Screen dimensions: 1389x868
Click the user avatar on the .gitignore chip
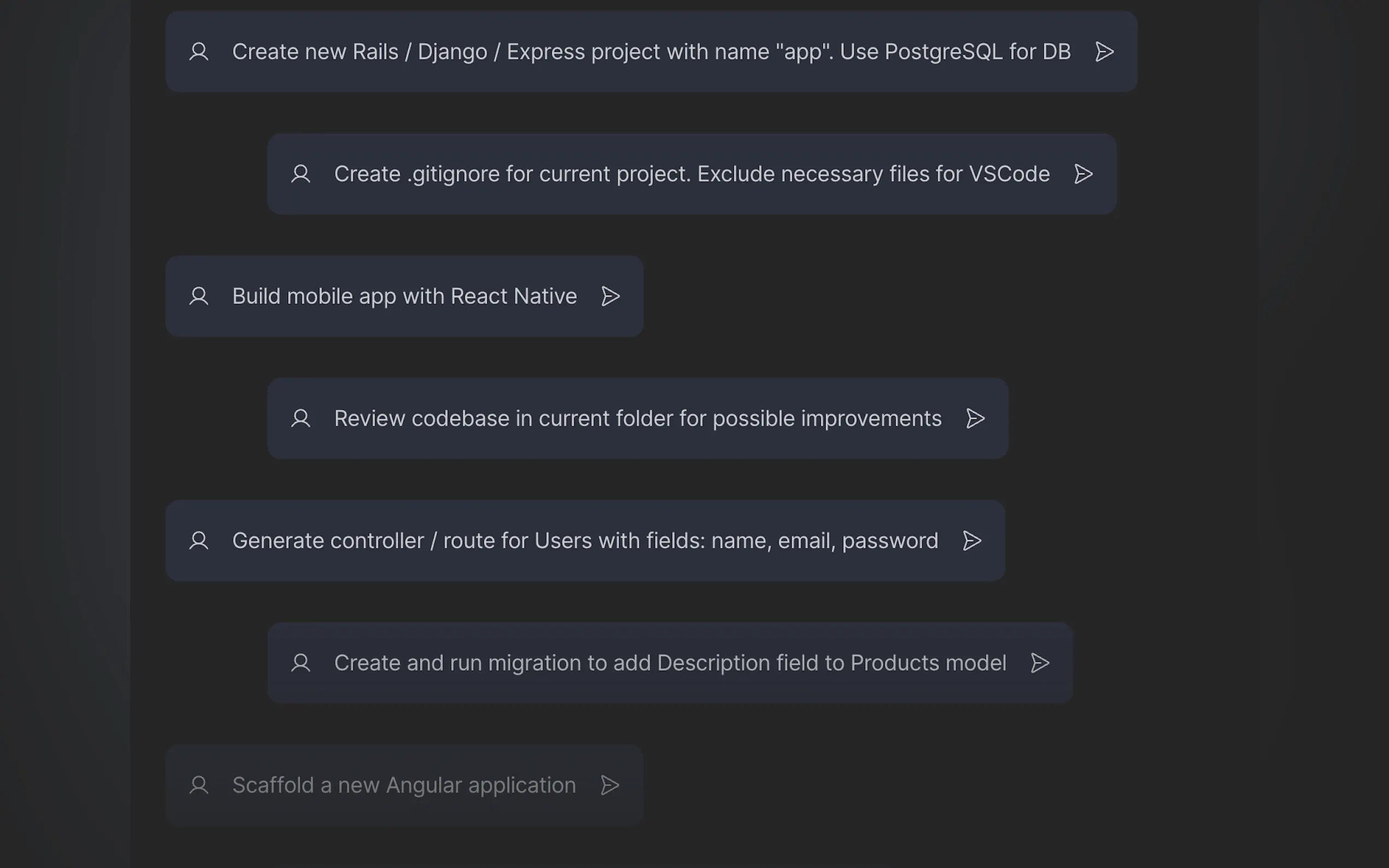click(301, 174)
